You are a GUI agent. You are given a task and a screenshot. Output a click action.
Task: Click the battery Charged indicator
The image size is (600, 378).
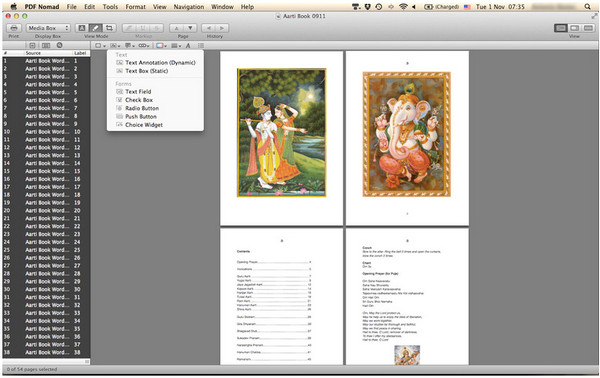click(x=441, y=7)
